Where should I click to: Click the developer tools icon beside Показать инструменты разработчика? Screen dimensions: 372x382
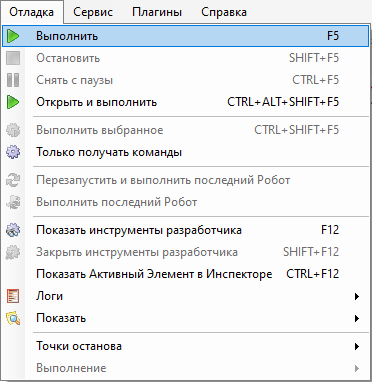pos(13,230)
